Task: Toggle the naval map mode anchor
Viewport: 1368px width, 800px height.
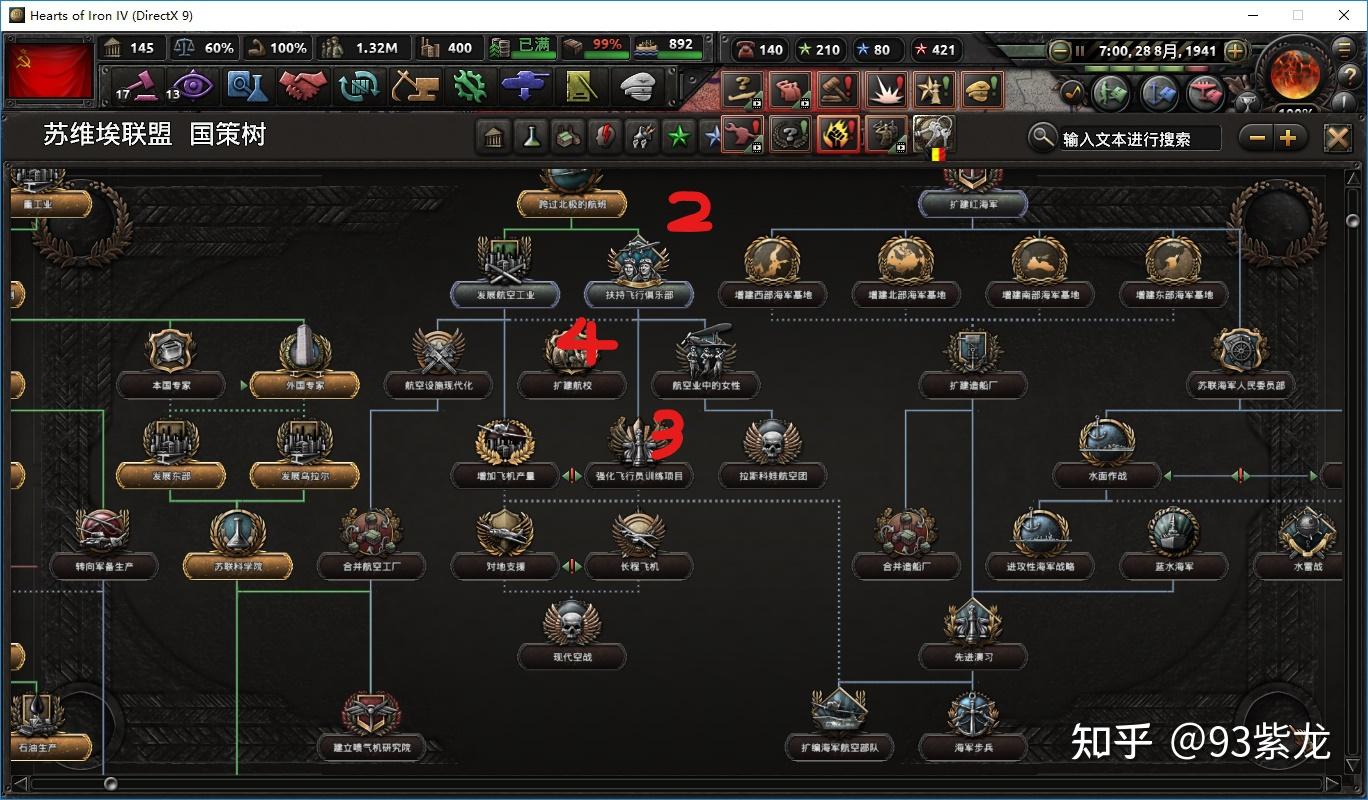Action: pyautogui.click(x=1159, y=93)
